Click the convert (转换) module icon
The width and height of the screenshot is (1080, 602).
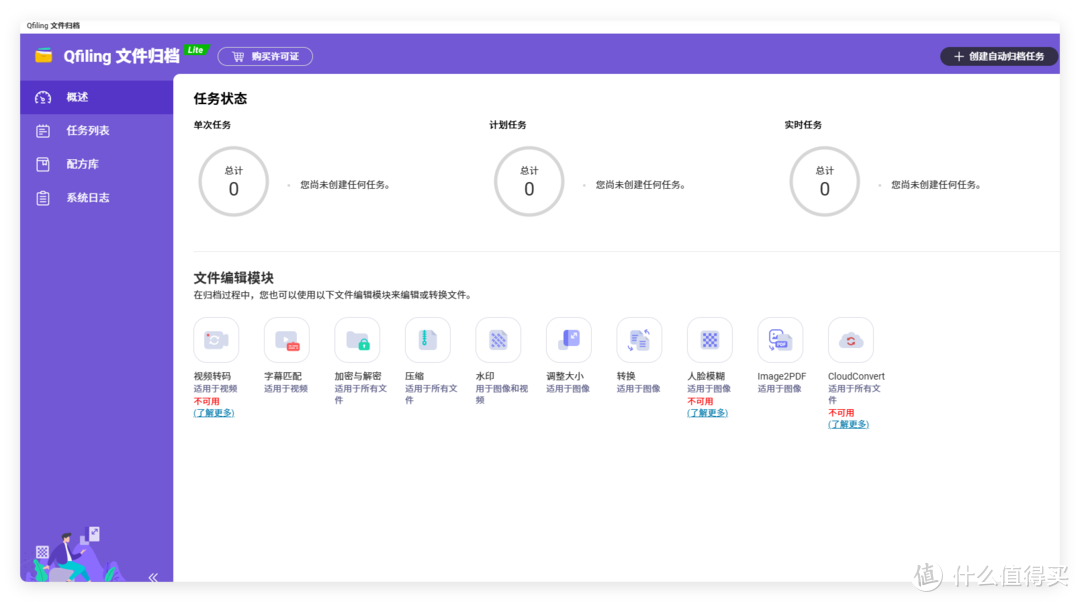coord(639,340)
